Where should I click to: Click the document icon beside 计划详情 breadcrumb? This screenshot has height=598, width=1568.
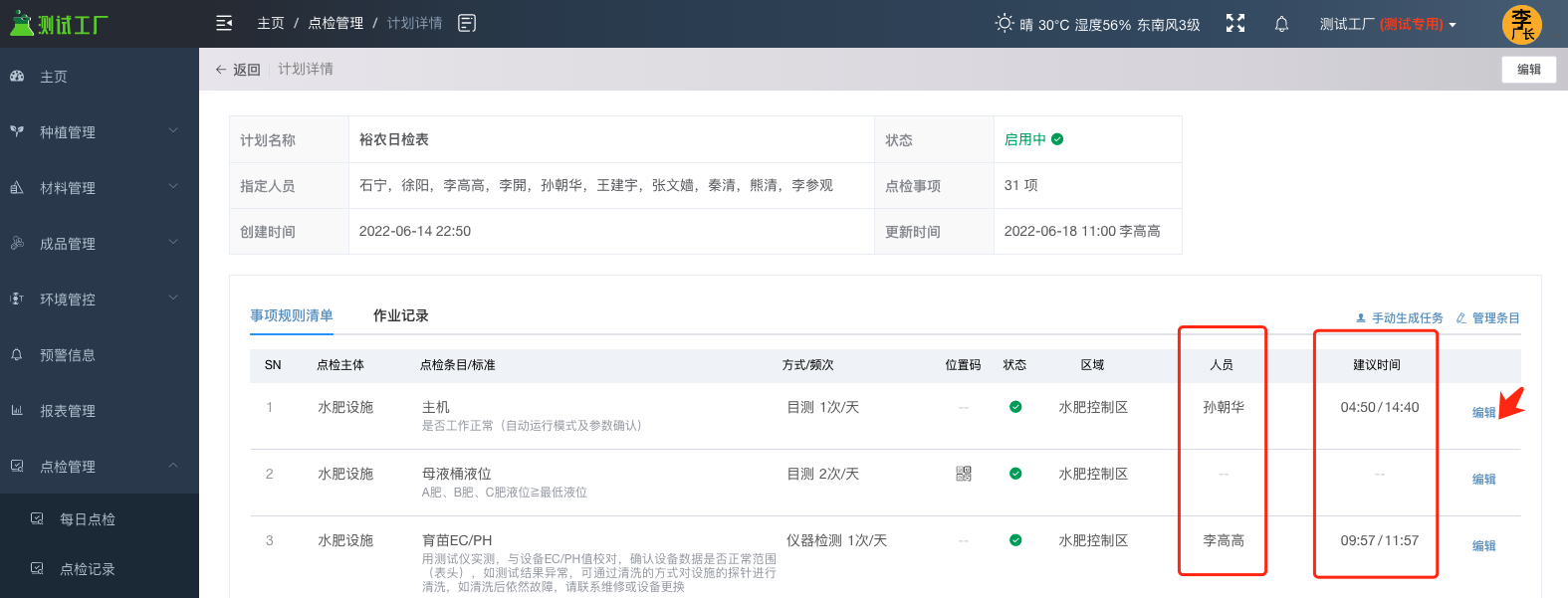click(x=467, y=23)
